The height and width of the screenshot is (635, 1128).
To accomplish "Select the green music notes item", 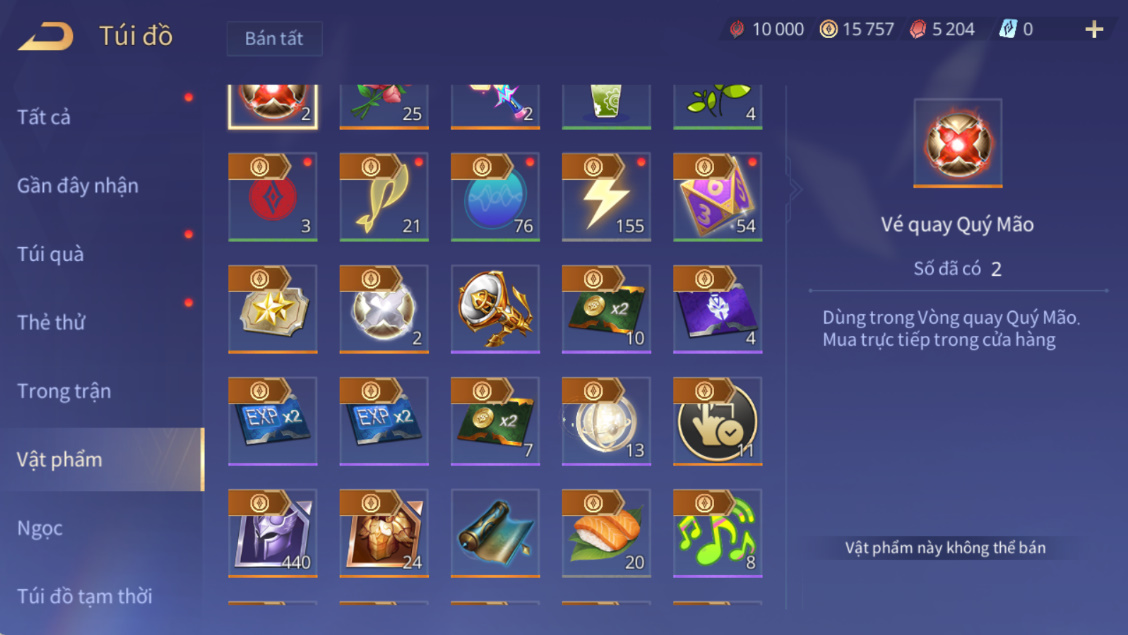I will click(x=717, y=533).
